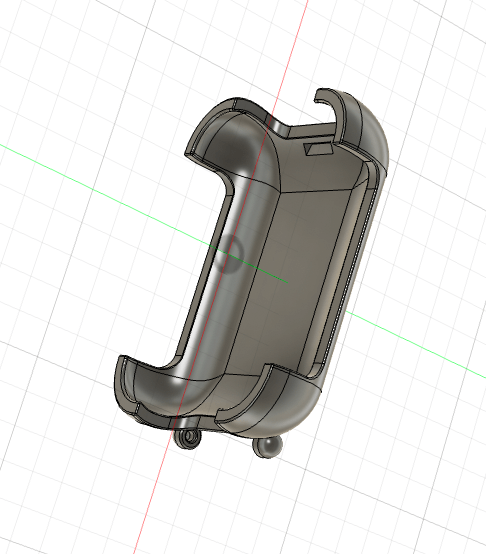Click the circular dimple on the side wall
This screenshot has height=554, width=486.
click(230, 254)
